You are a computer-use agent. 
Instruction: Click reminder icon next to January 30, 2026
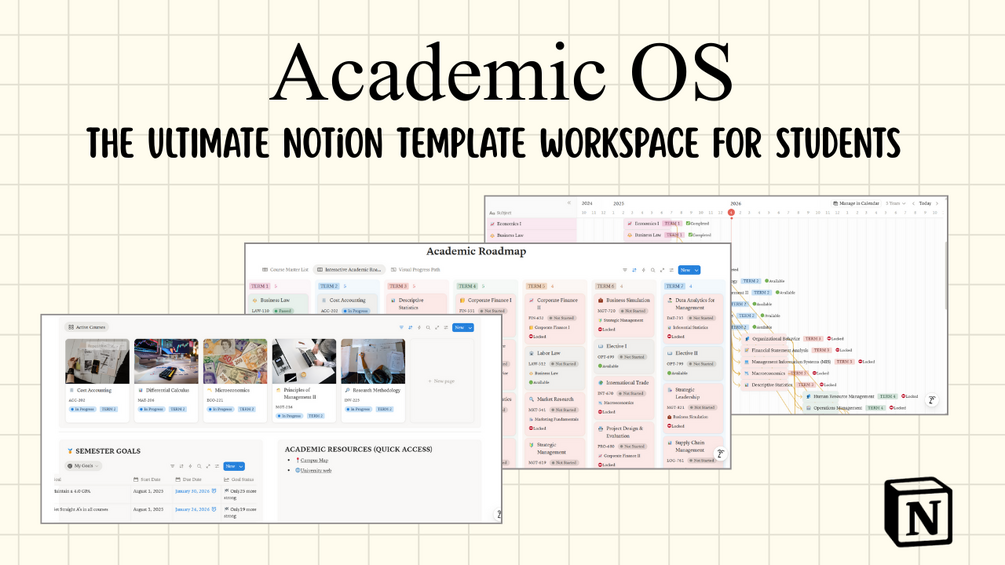pyautogui.click(x=214, y=491)
